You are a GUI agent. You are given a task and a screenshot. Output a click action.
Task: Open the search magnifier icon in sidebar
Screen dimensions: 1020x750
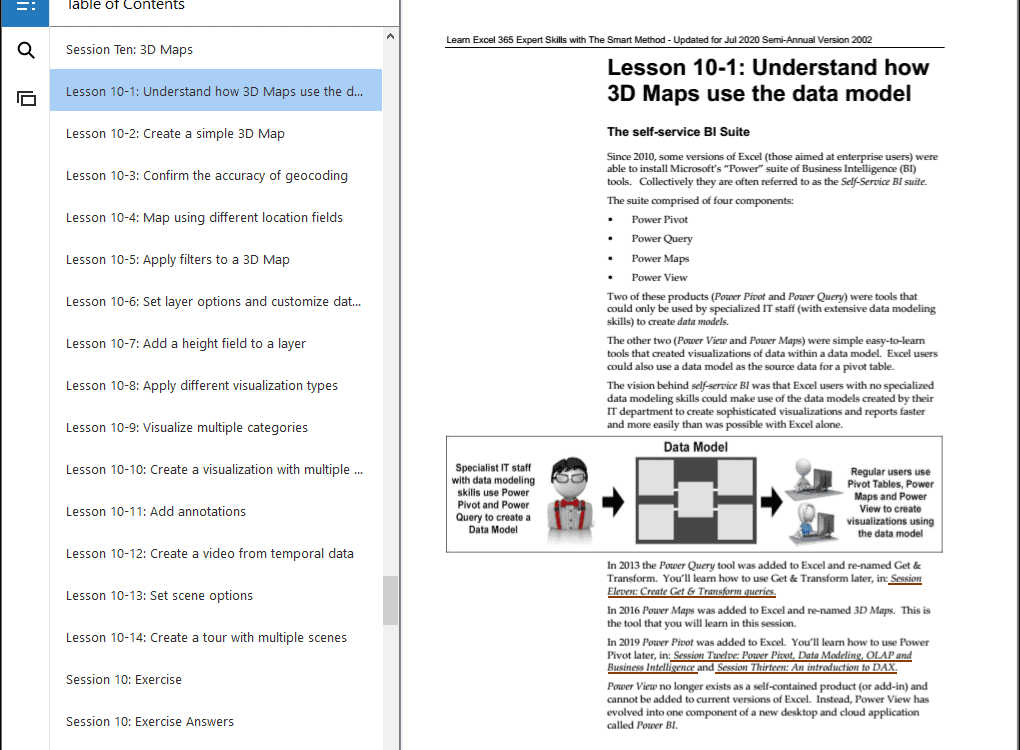click(26, 50)
